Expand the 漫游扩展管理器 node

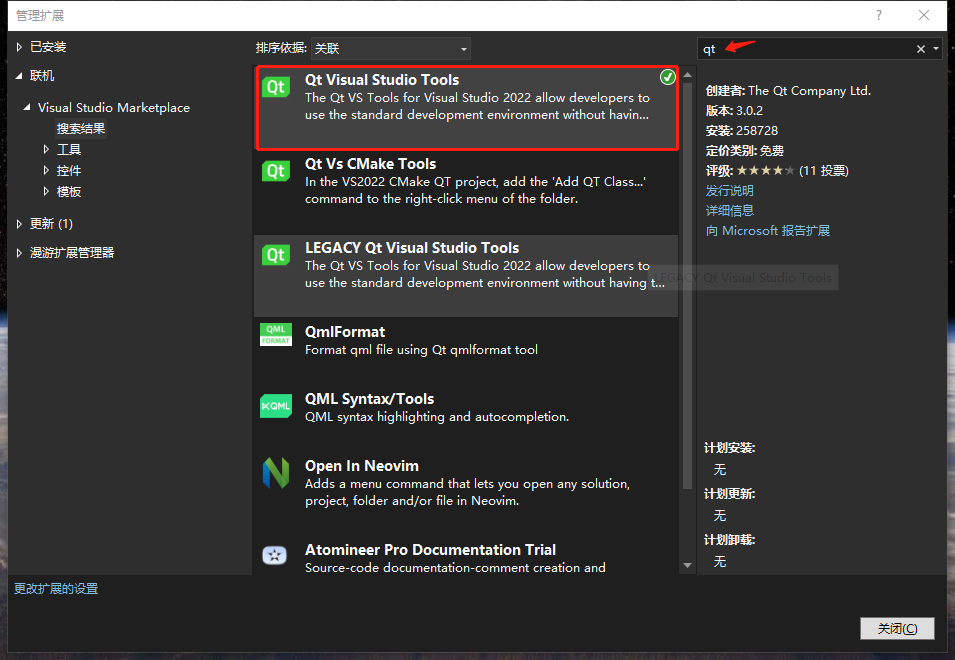pos(19,253)
